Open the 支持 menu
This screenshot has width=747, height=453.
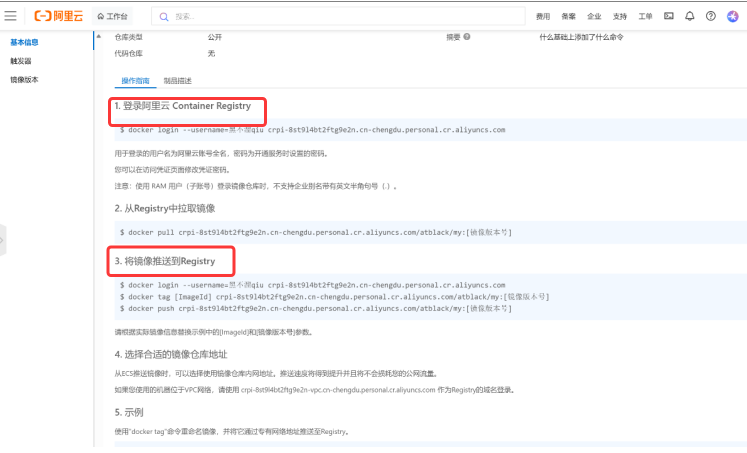click(x=620, y=17)
